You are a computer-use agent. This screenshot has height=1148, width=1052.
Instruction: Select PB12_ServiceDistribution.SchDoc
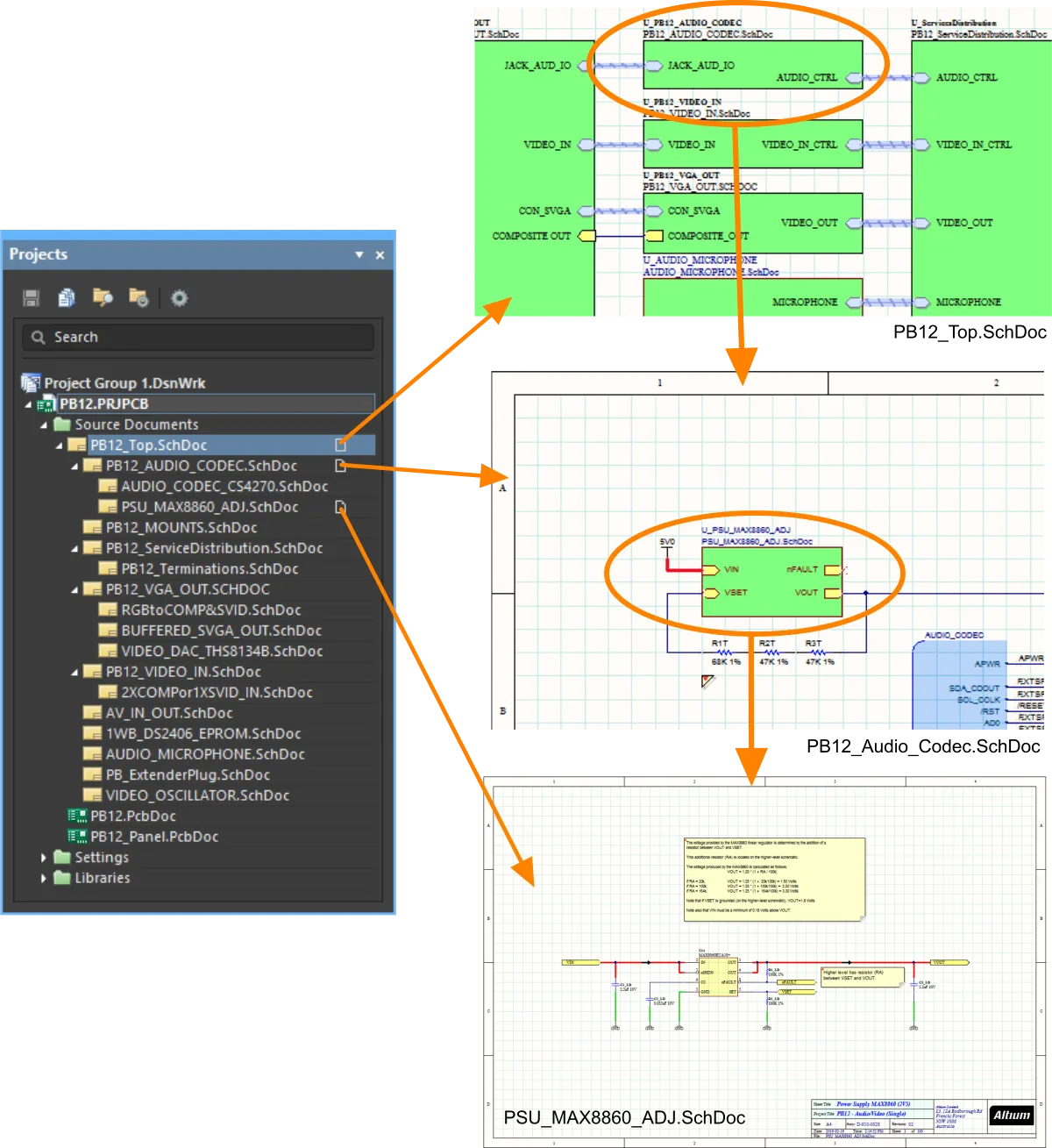[214, 548]
